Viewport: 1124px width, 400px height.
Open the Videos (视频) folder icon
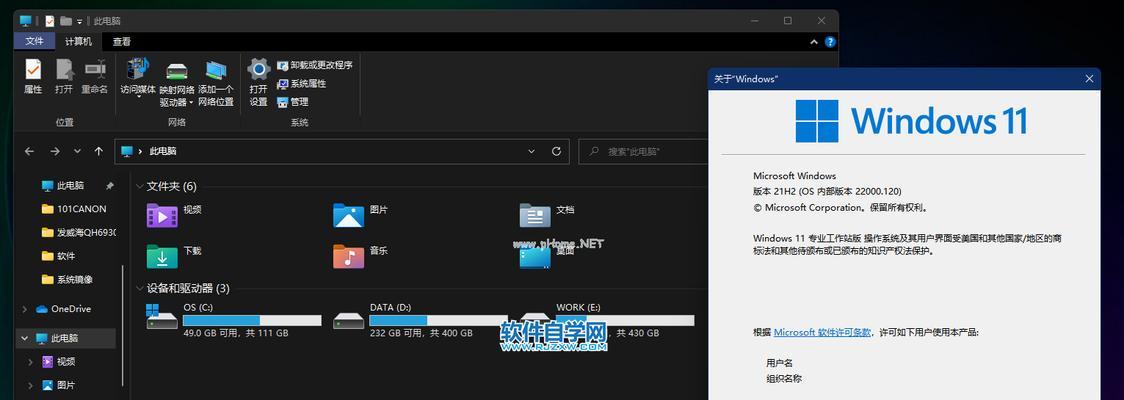162,215
